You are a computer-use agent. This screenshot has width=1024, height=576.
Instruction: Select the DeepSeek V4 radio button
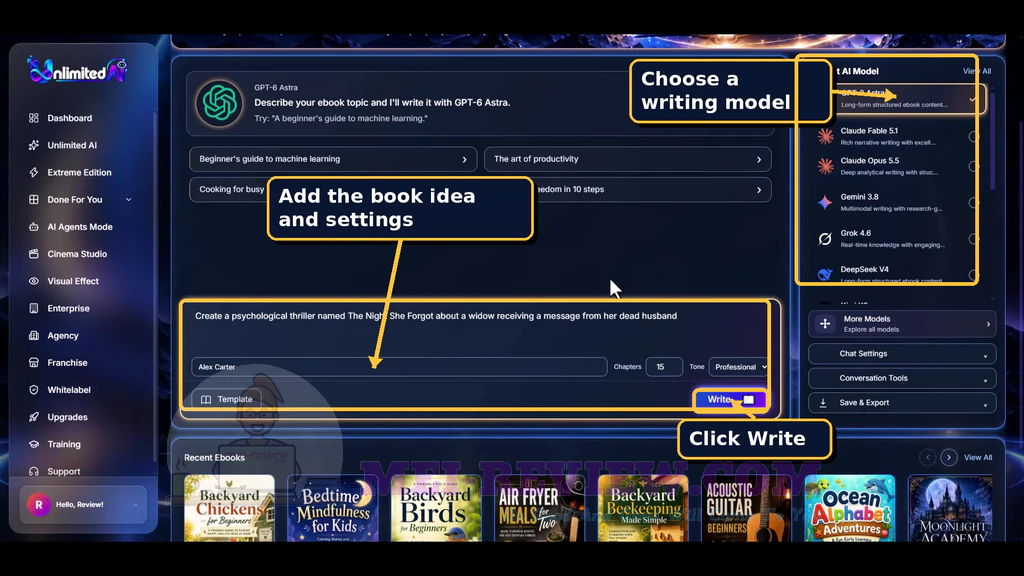point(974,275)
